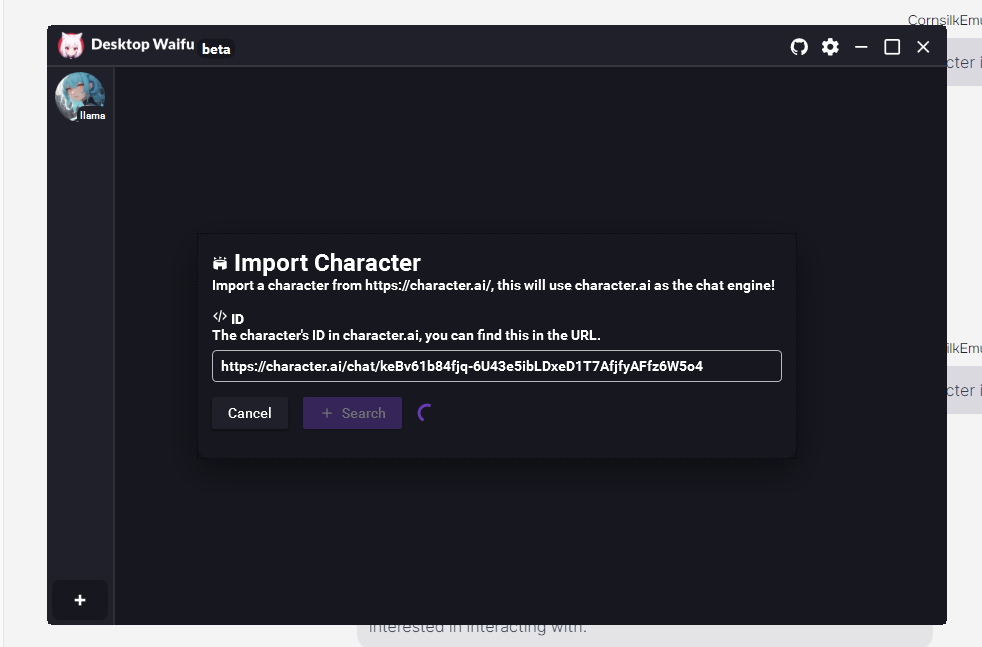The image size is (982, 647).
Task: Click the Search button
Action: 353,413
